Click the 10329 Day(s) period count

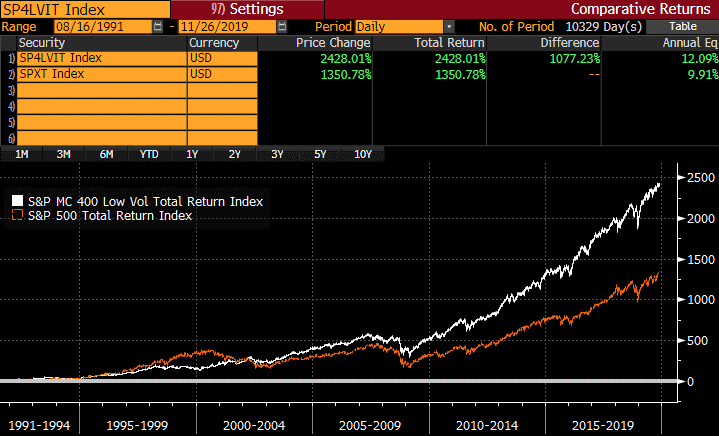point(603,27)
